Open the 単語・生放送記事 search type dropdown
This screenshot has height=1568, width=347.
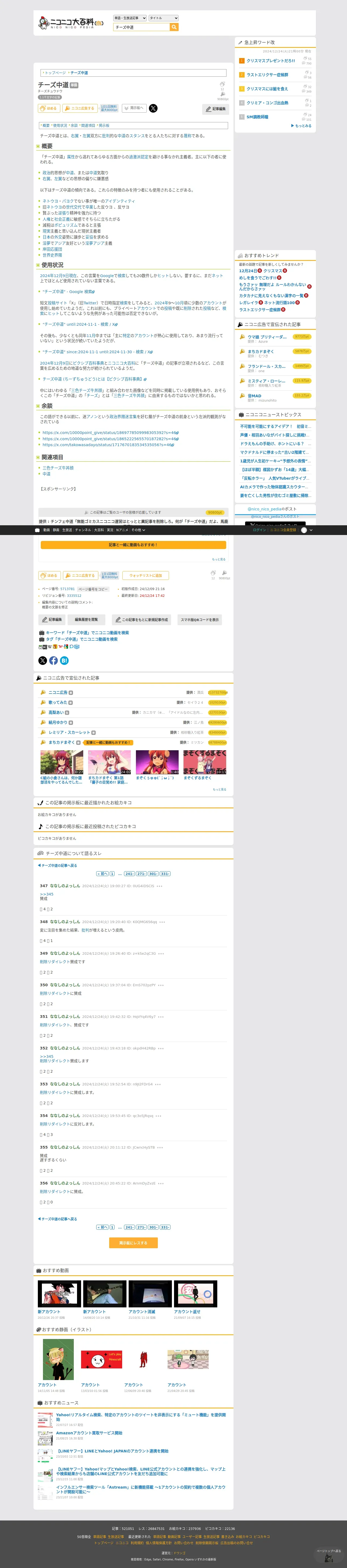tap(130, 18)
